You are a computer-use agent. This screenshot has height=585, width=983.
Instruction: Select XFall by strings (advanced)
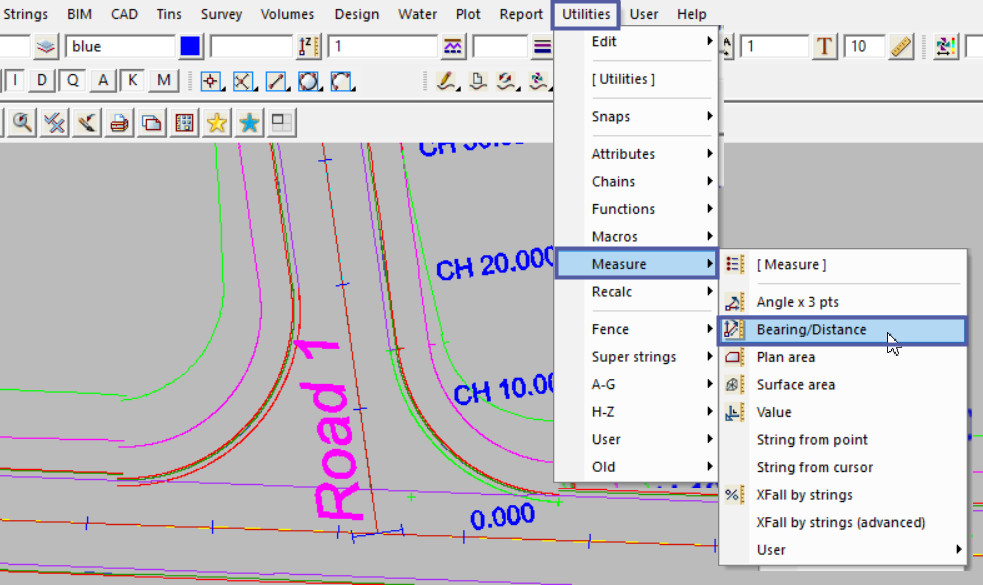click(x=840, y=522)
